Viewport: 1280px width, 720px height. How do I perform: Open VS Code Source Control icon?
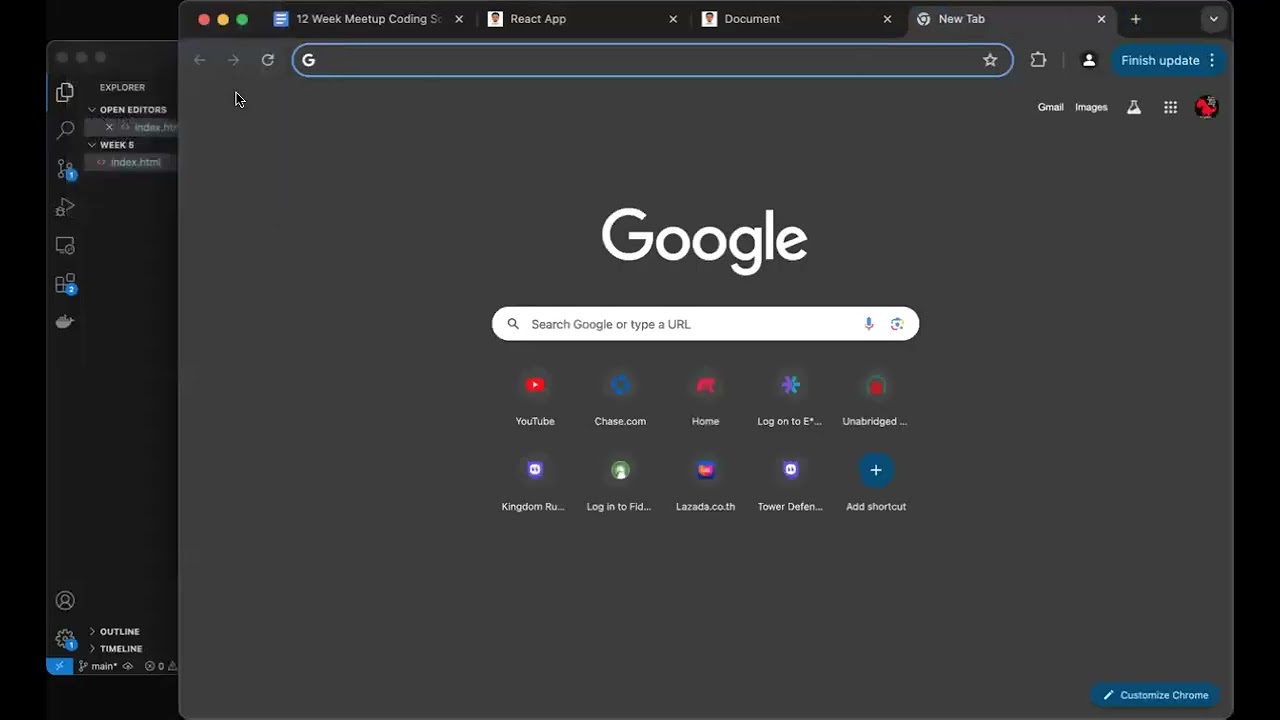65,169
